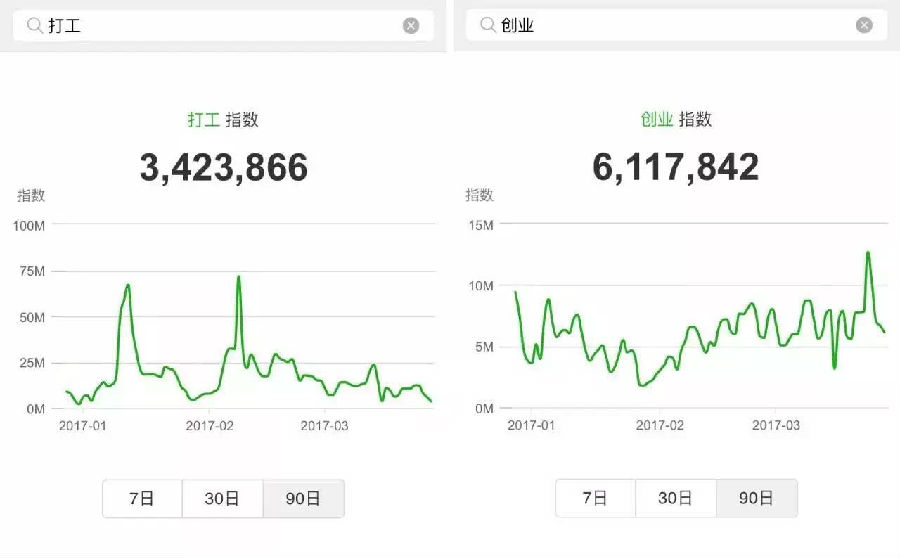Click the 100M axis label on 打工 chart
The width and height of the screenshot is (900, 558).
pos(29,226)
